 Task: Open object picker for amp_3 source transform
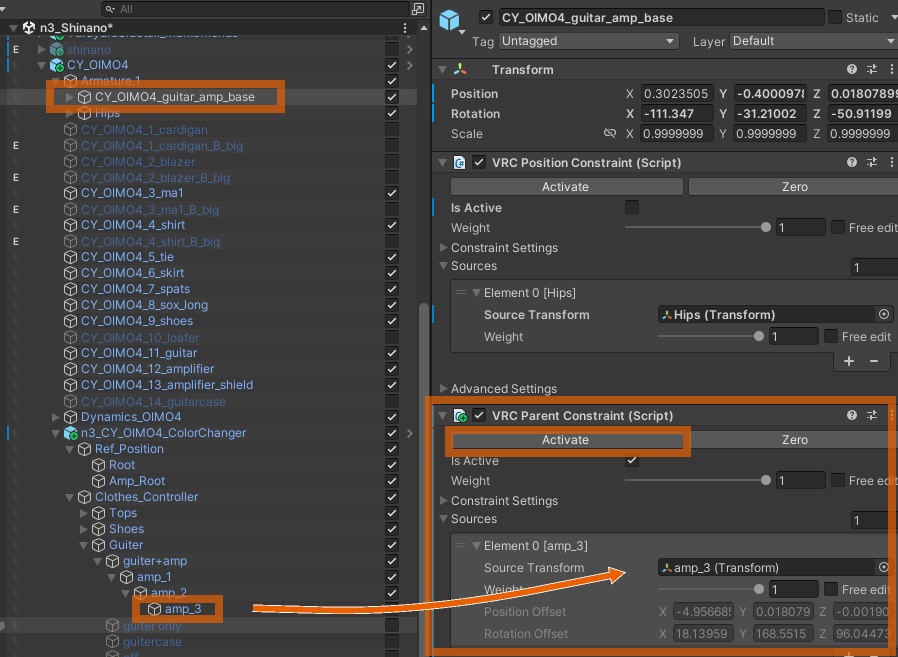click(884, 567)
